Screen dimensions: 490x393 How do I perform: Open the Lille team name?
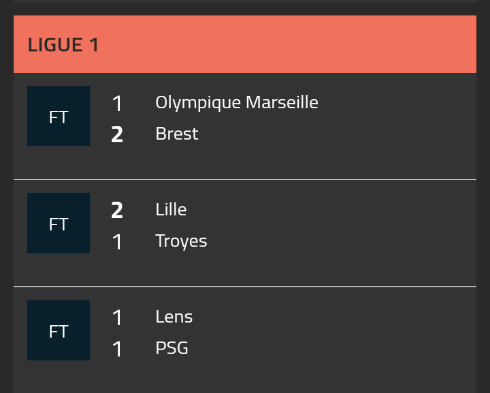(171, 210)
